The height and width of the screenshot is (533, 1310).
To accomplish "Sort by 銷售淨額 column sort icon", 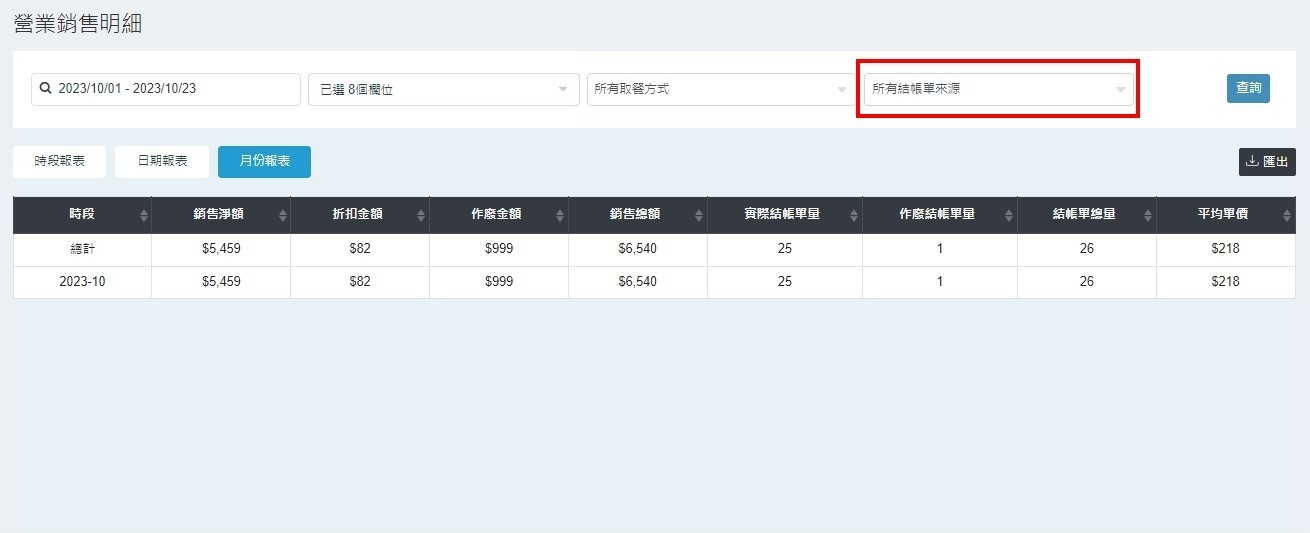I will [x=282, y=216].
